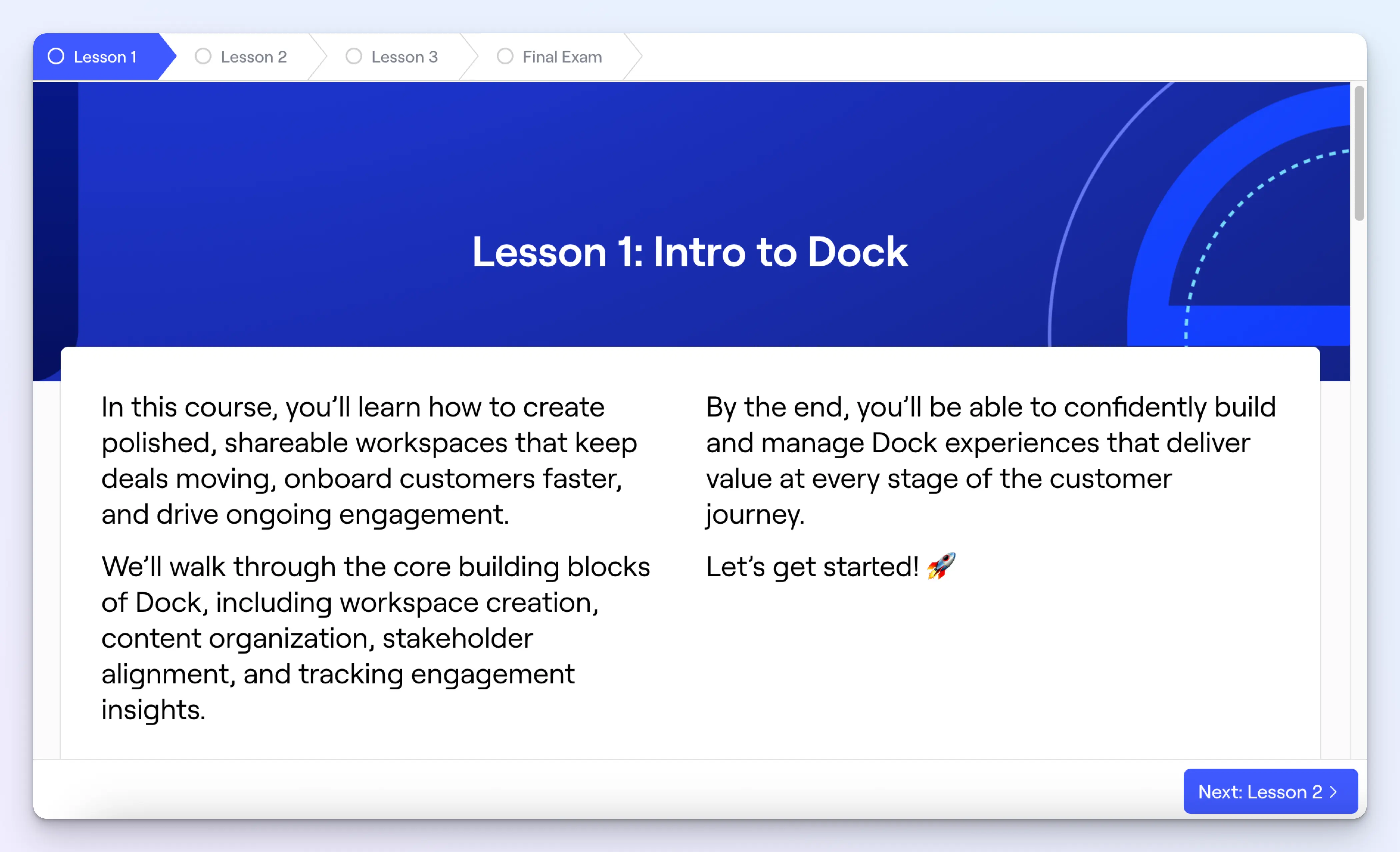Open the Lesson 1 tab label
Viewport: 1400px width, 852px height.
[105, 57]
